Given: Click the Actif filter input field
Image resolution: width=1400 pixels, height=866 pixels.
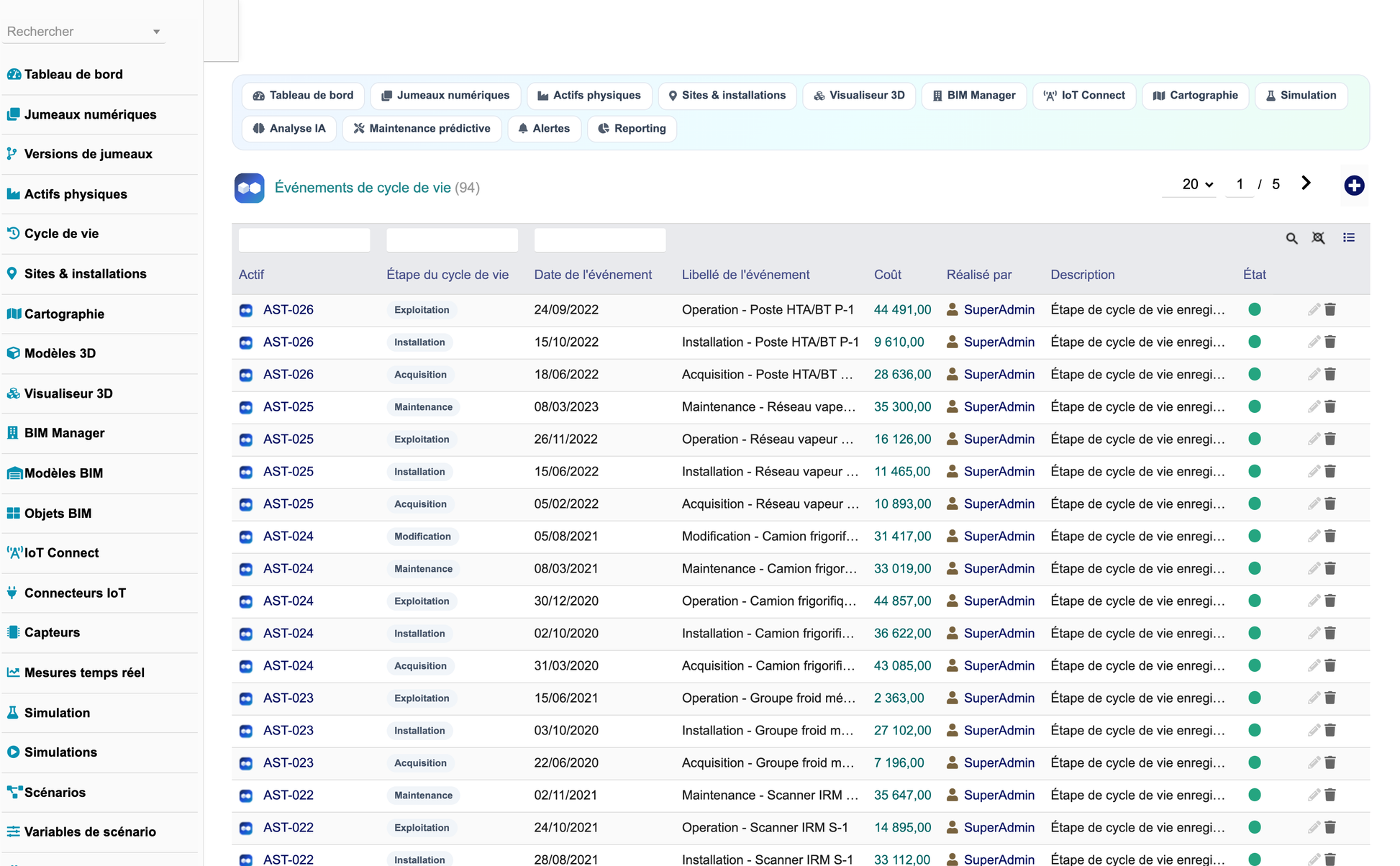Looking at the screenshot, I should (304, 240).
